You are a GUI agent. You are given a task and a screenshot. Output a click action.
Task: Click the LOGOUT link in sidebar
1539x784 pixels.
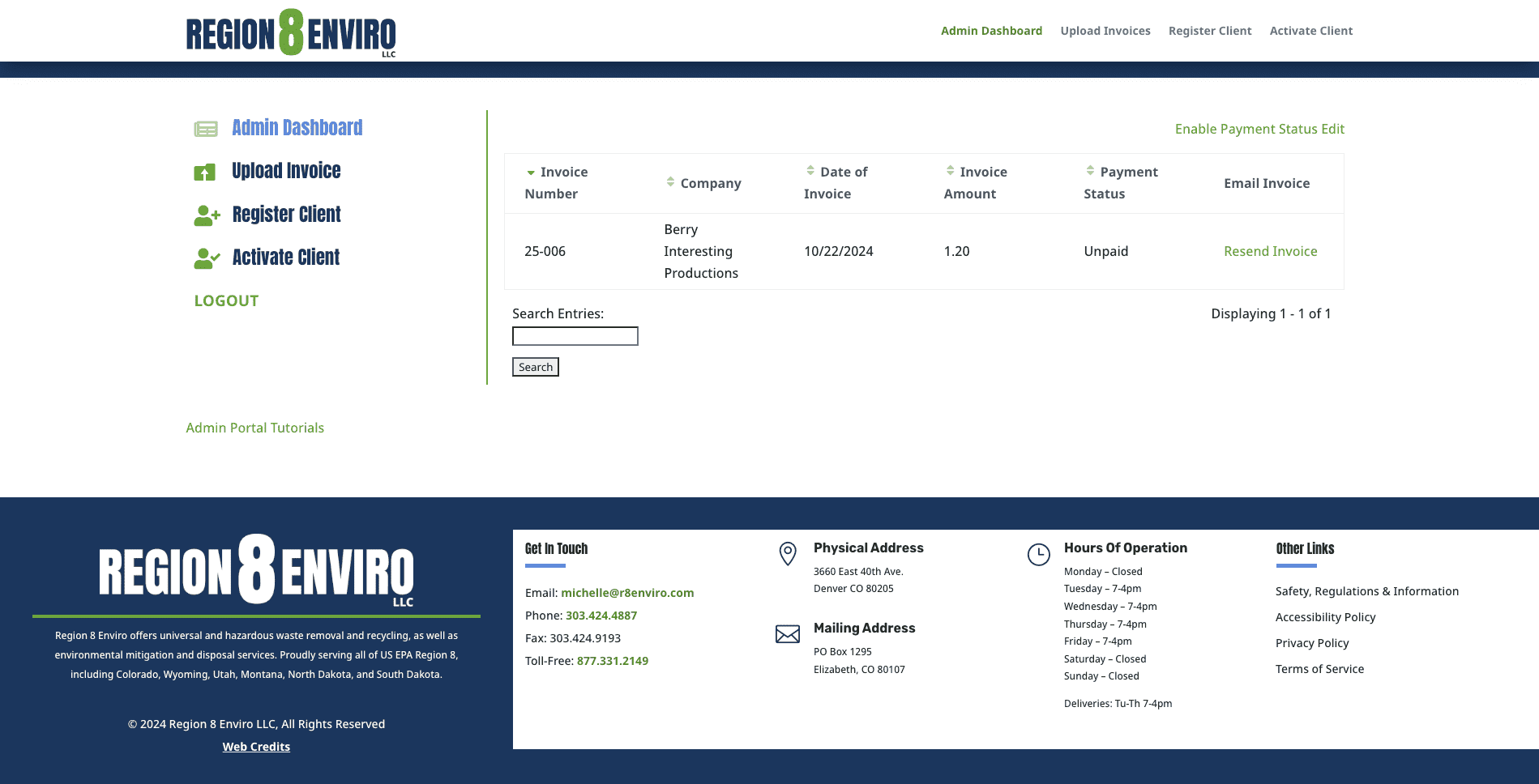[x=226, y=300]
